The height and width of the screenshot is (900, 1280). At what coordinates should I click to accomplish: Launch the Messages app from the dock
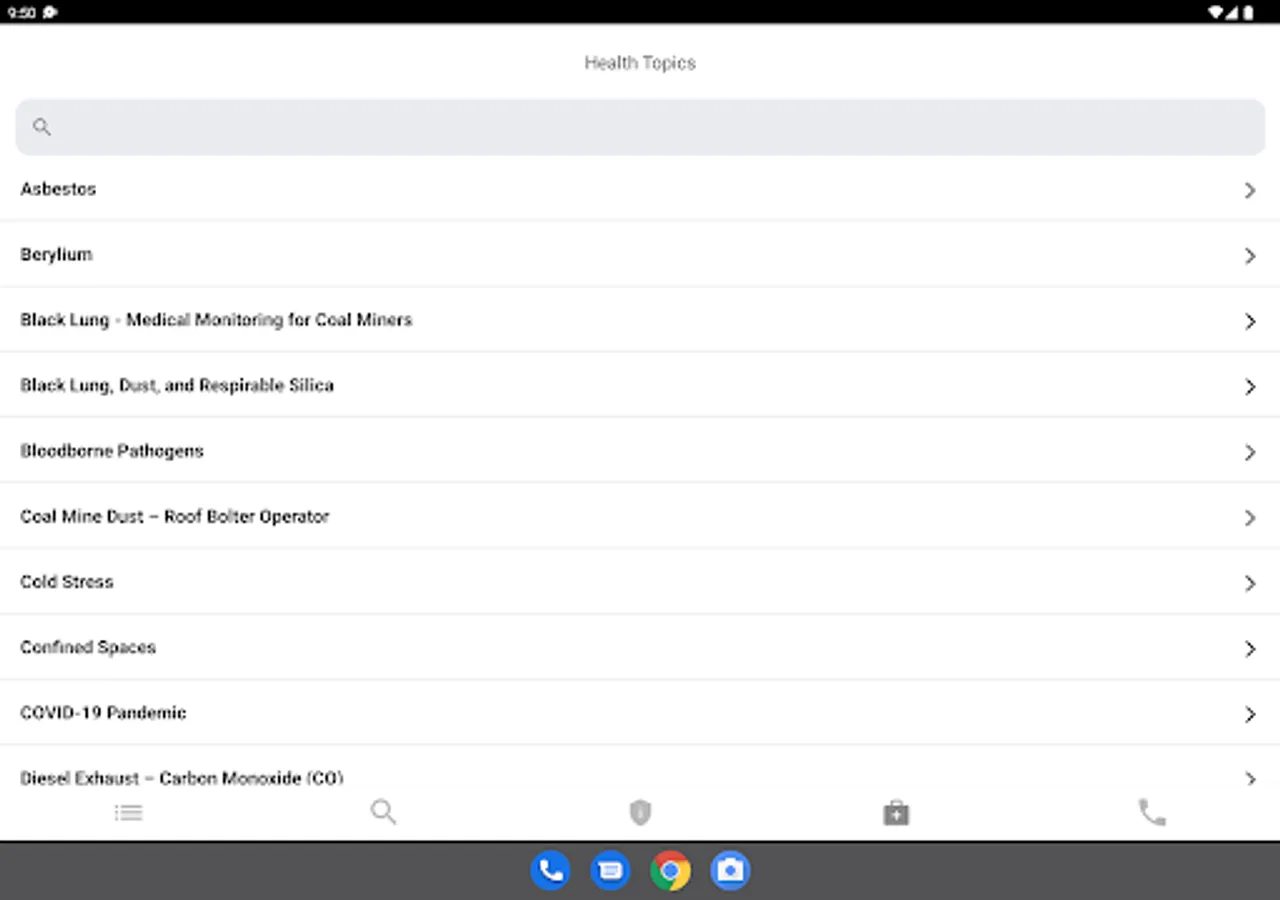click(610, 870)
